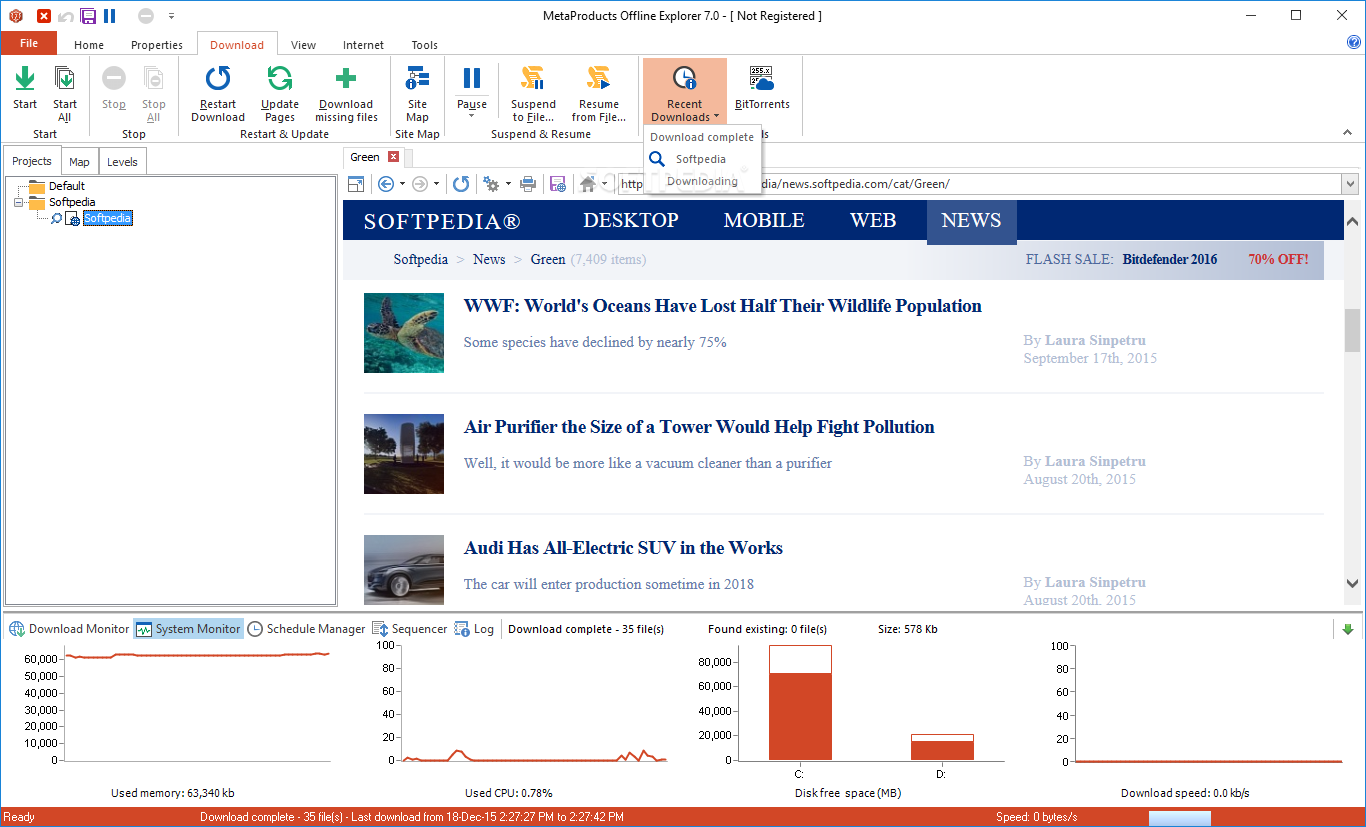Click the browser settings gear icon
The image size is (1366, 827).
[x=491, y=184]
